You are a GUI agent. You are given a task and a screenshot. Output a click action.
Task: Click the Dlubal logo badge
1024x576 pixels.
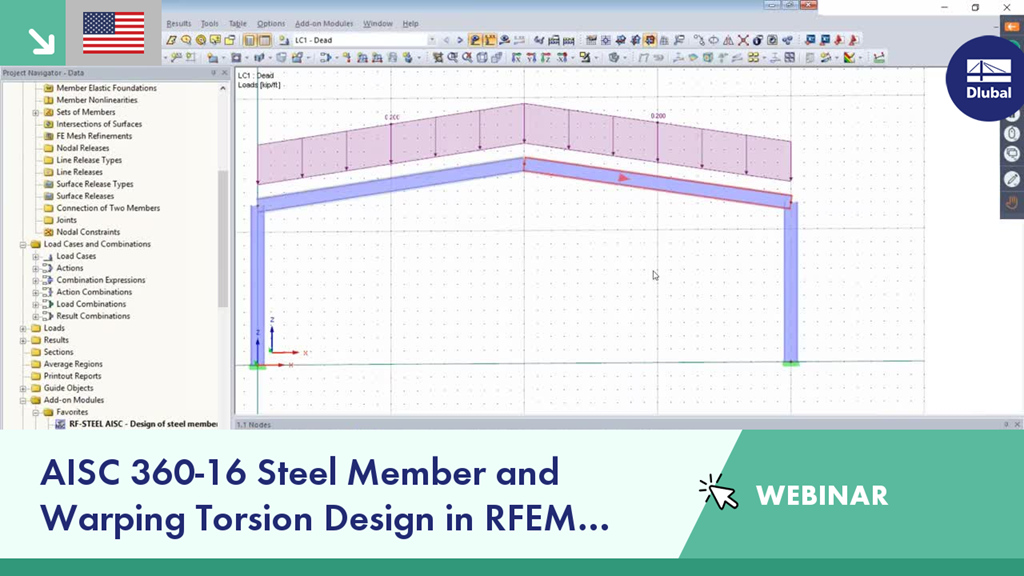pos(987,79)
